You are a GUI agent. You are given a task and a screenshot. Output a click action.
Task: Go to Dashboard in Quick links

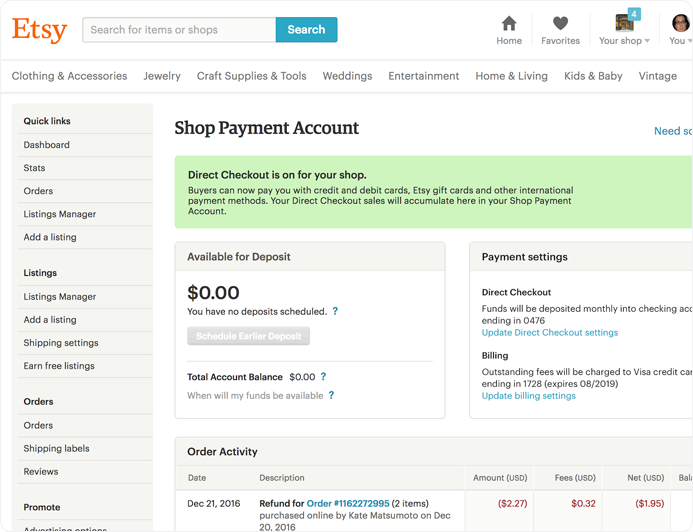[47, 145]
